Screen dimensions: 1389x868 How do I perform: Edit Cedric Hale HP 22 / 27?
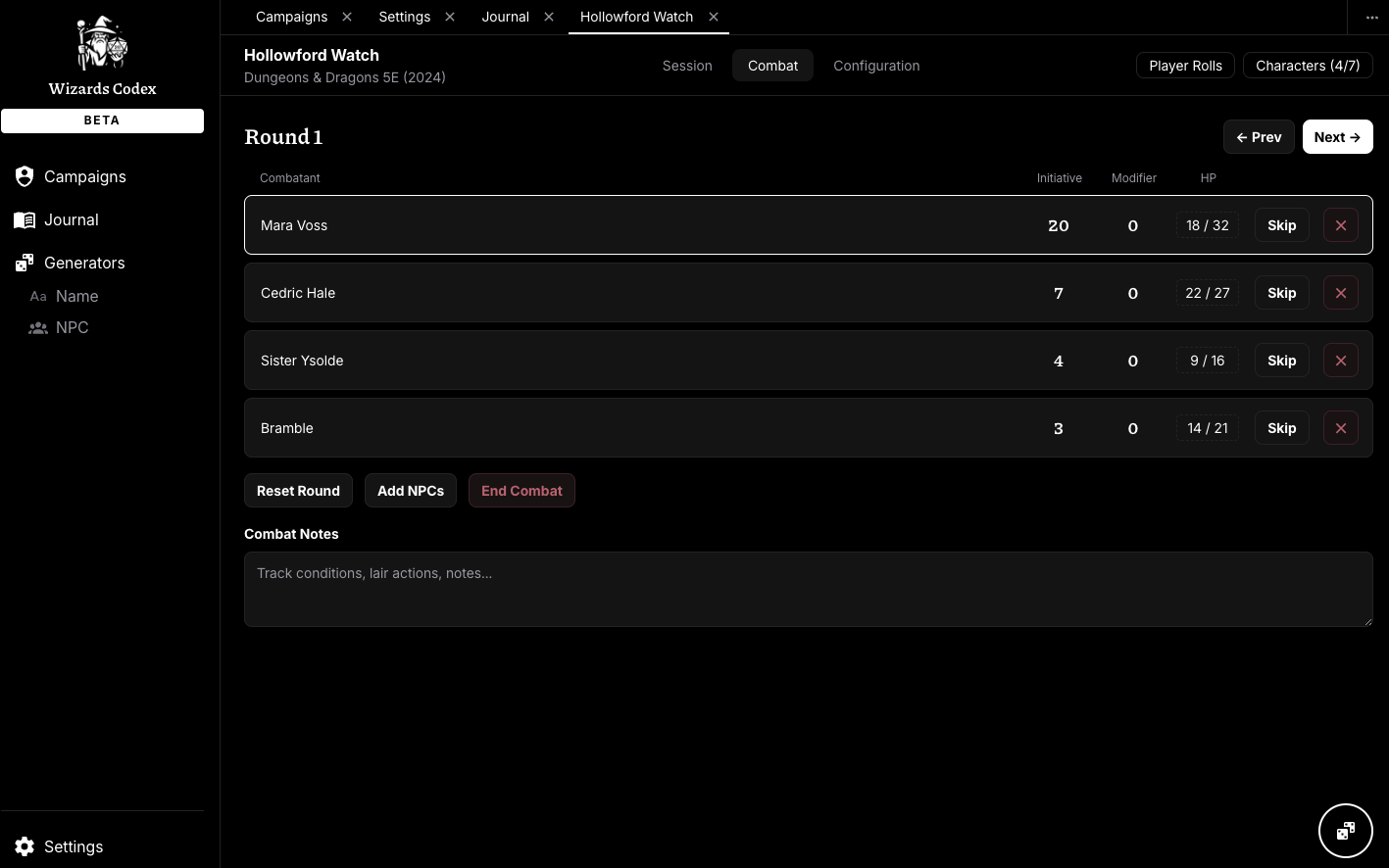pos(1208,293)
